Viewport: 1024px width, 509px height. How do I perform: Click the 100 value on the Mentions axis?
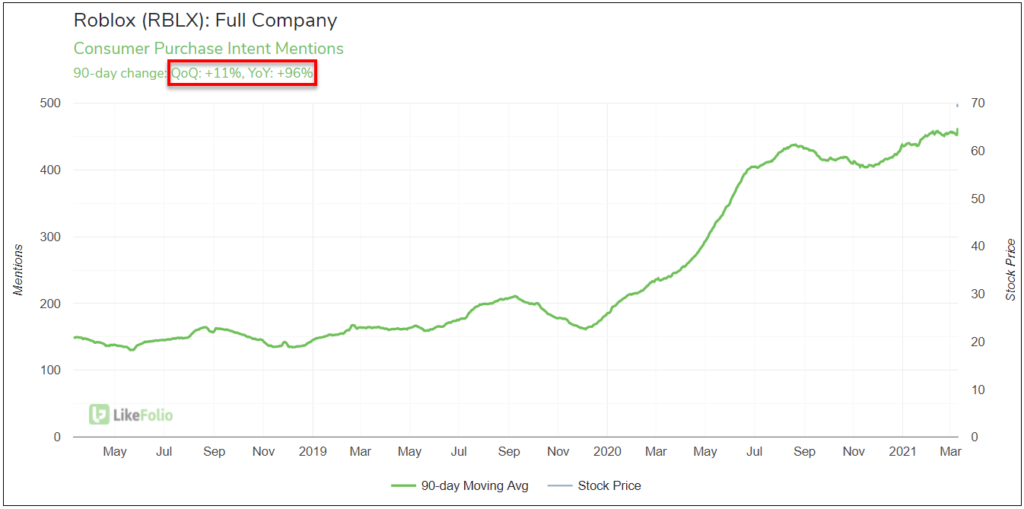point(52,370)
